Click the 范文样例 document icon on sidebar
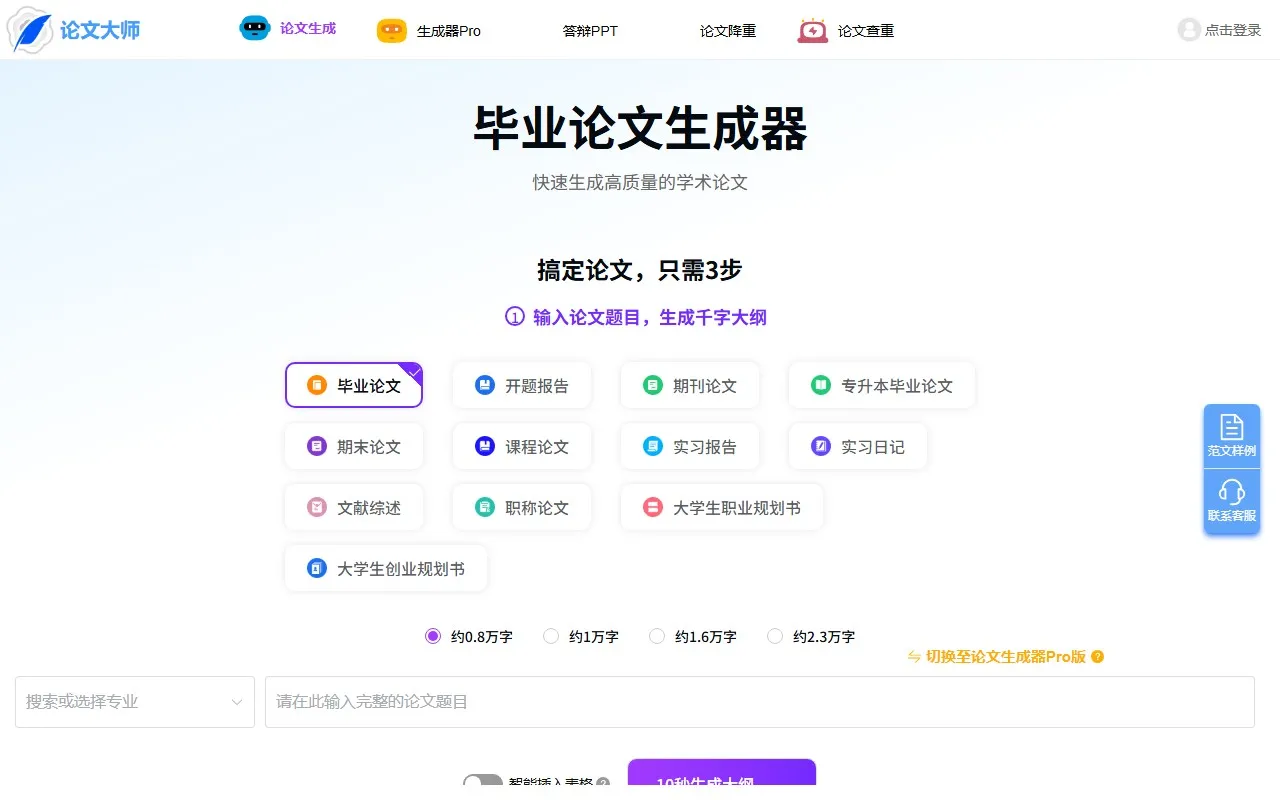The height and width of the screenshot is (800, 1280). [x=1231, y=428]
